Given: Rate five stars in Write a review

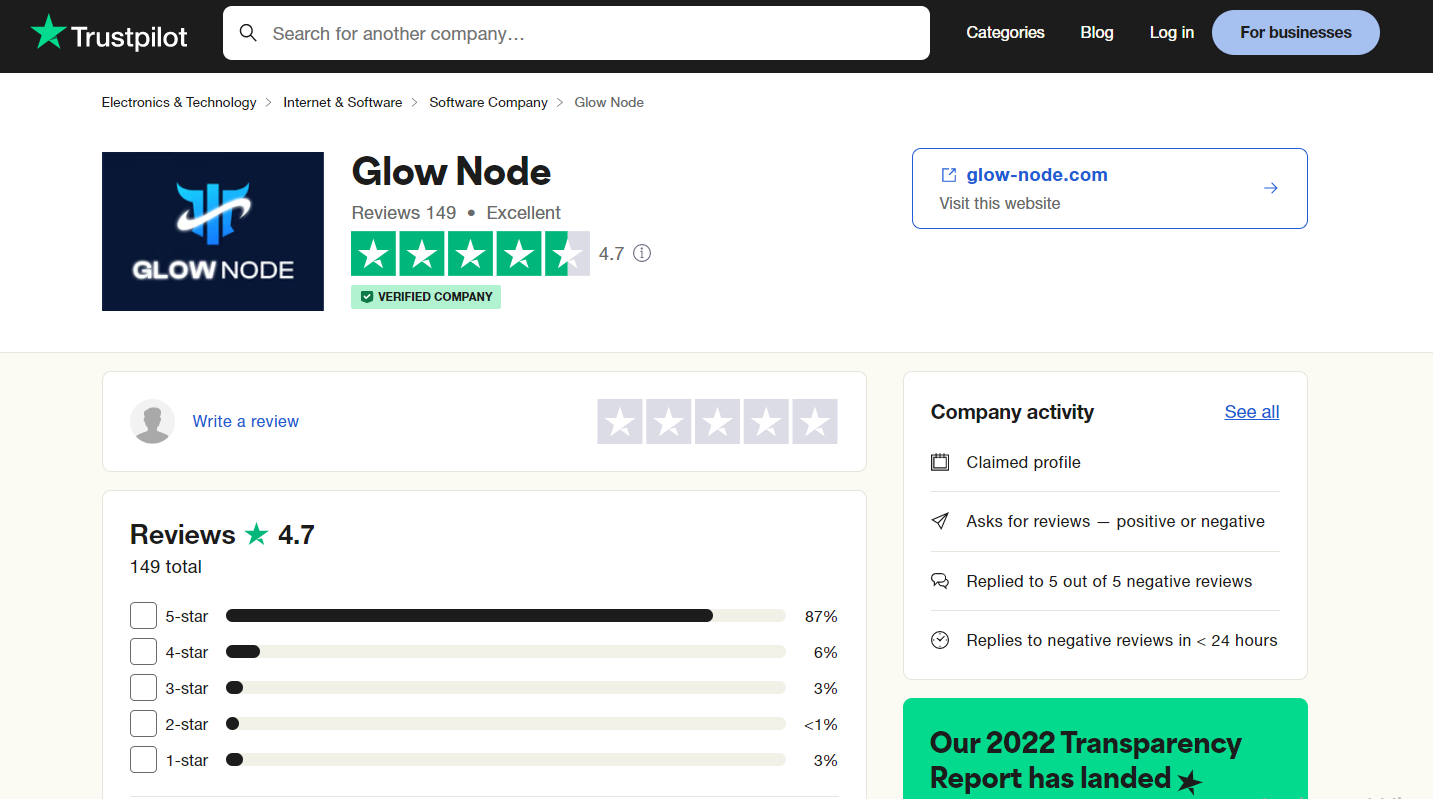Looking at the screenshot, I should click(815, 421).
